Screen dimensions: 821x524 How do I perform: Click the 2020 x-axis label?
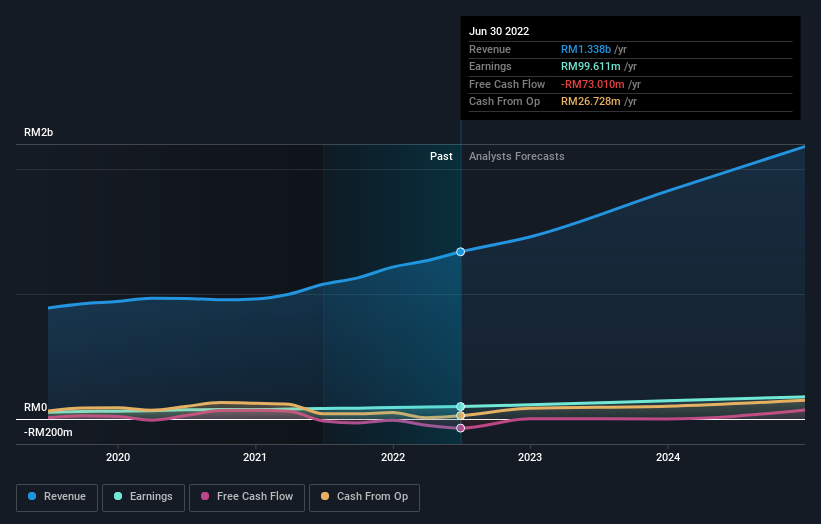coord(118,457)
